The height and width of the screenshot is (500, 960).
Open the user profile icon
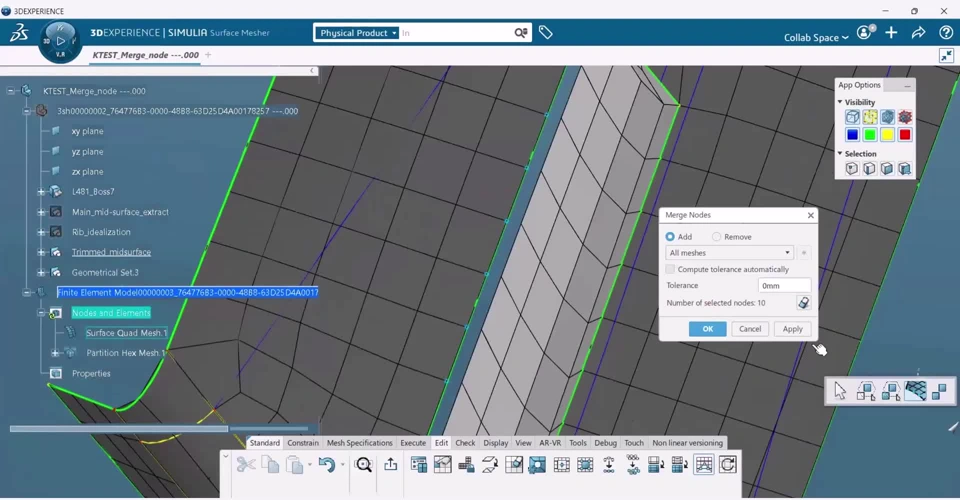(865, 33)
